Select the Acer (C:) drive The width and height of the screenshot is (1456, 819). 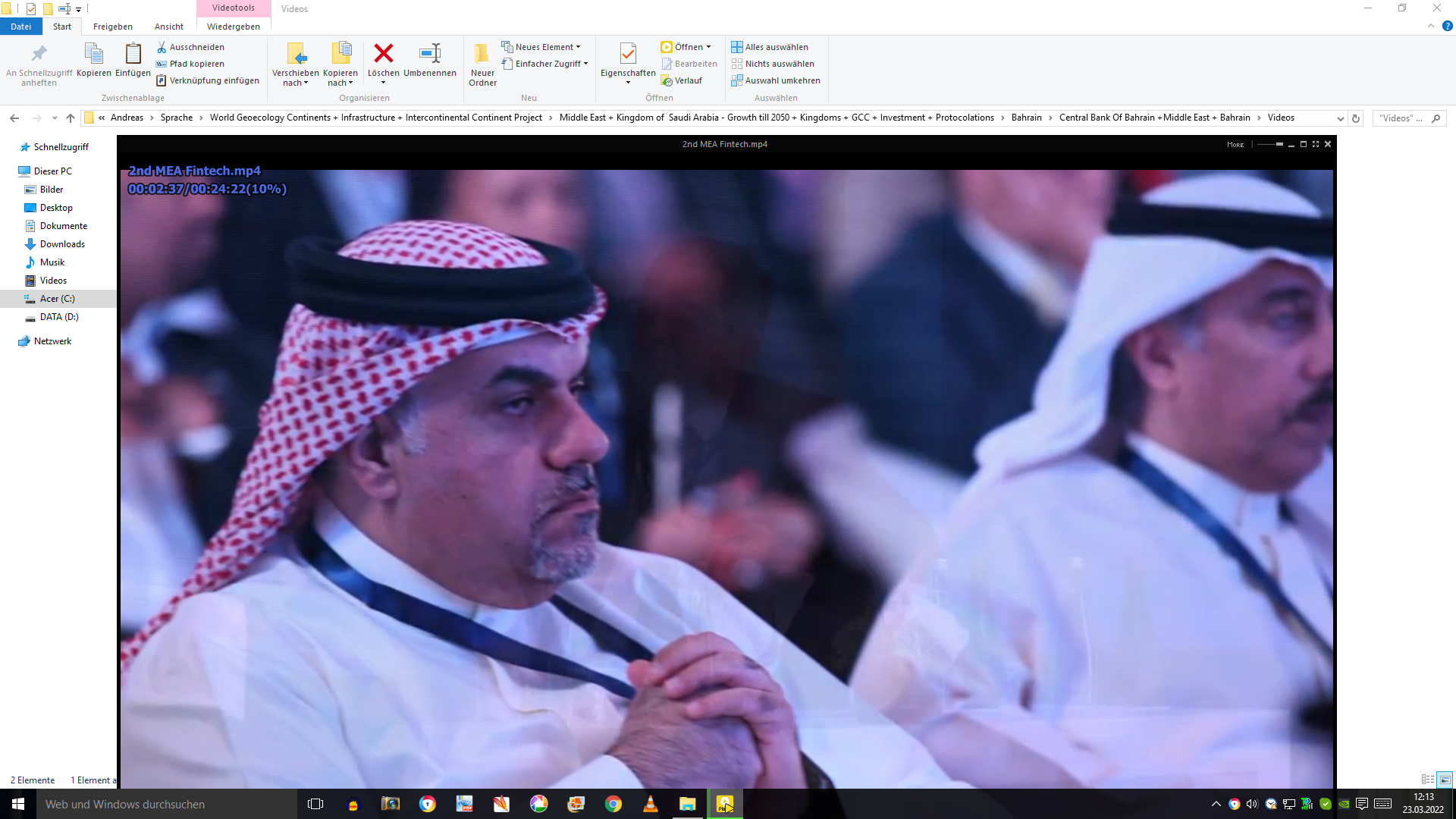pos(58,299)
